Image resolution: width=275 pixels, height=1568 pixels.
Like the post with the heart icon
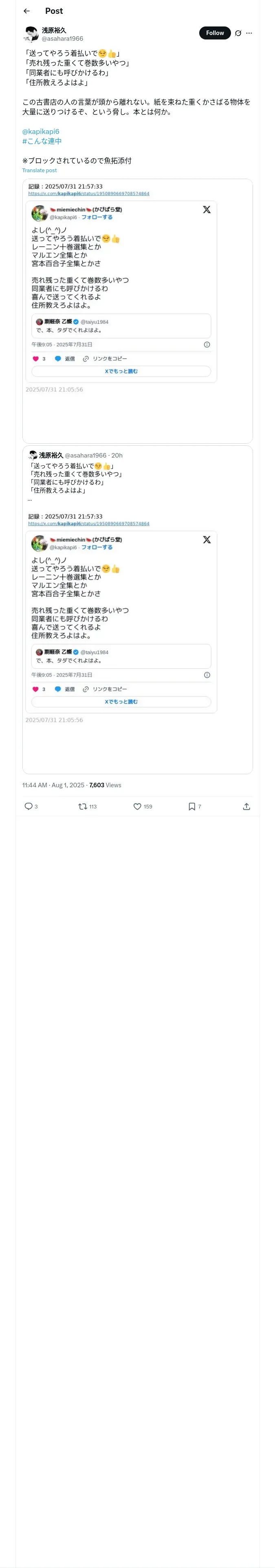(137, 806)
